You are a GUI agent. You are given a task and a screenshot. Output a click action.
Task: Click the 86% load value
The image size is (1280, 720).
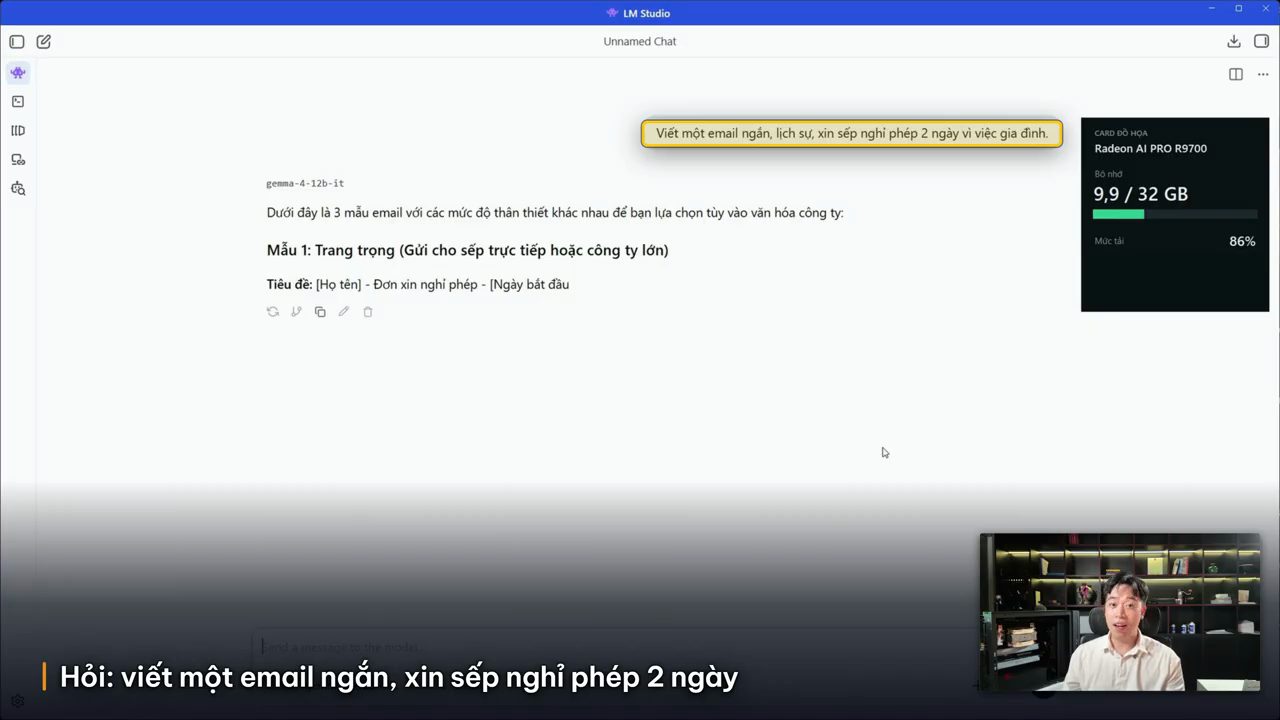[1242, 242]
